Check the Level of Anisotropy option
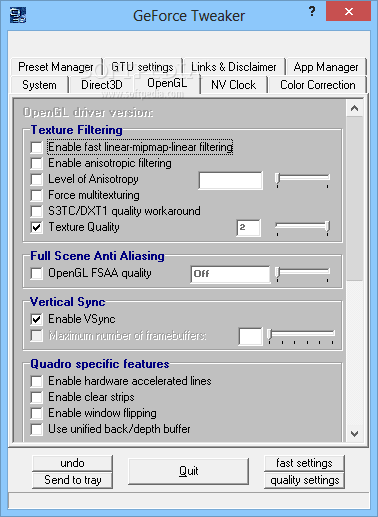The width and height of the screenshot is (378, 517). [36, 179]
